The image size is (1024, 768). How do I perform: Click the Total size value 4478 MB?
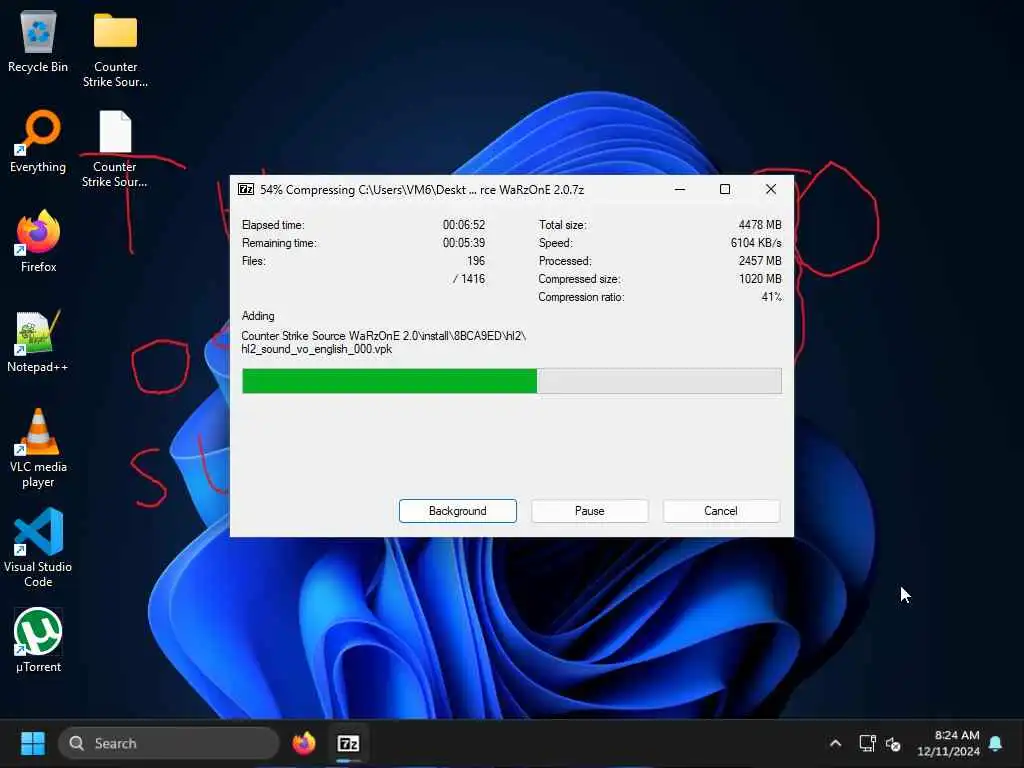click(x=760, y=225)
